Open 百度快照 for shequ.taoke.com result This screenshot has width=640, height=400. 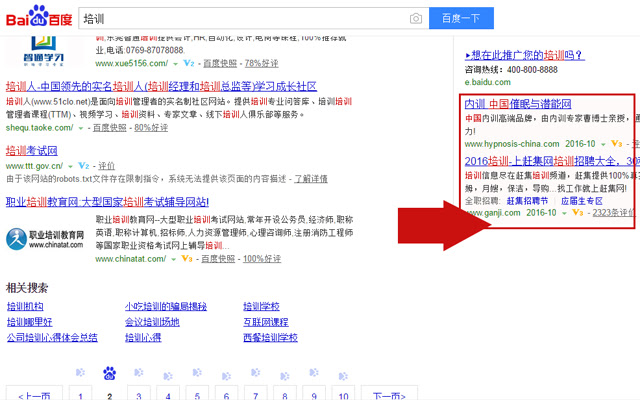109,128
